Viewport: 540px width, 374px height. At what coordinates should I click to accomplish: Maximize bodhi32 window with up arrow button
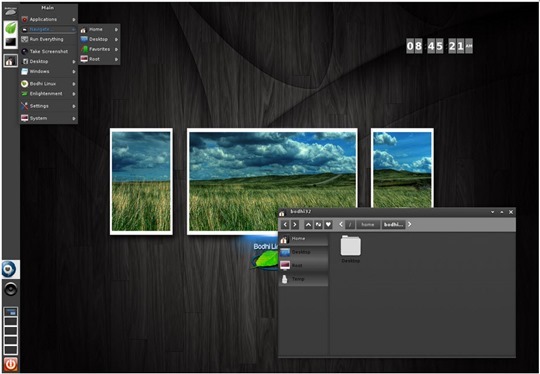point(502,212)
